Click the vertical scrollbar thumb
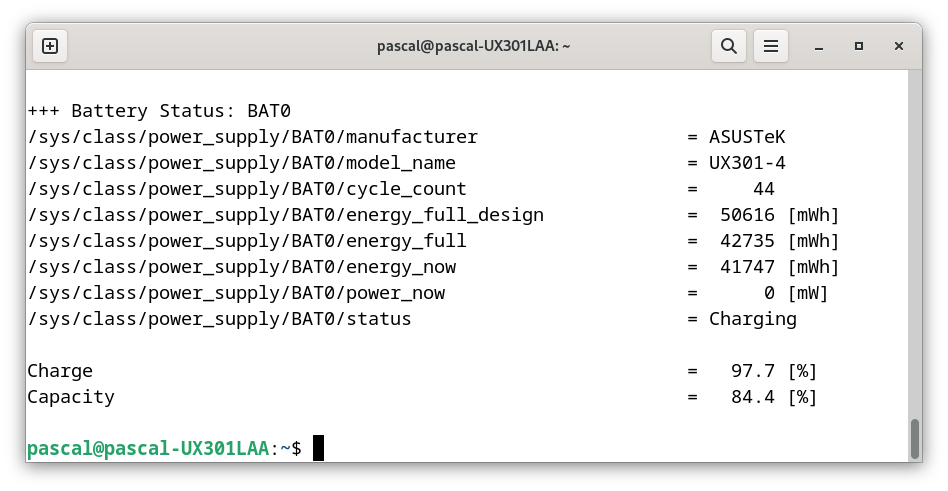Screen dimensions: 948x491 tap(915, 439)
